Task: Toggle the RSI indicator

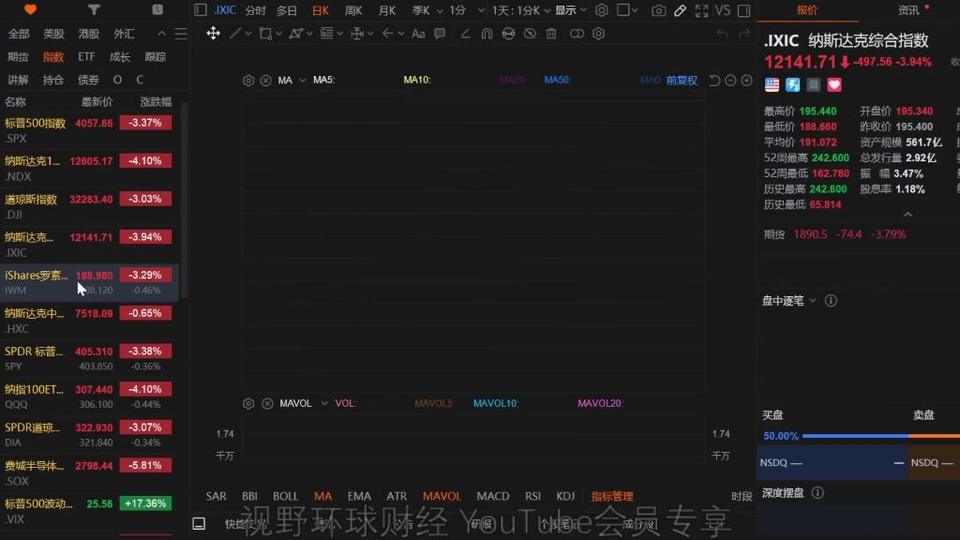Action: pos(533,496)
